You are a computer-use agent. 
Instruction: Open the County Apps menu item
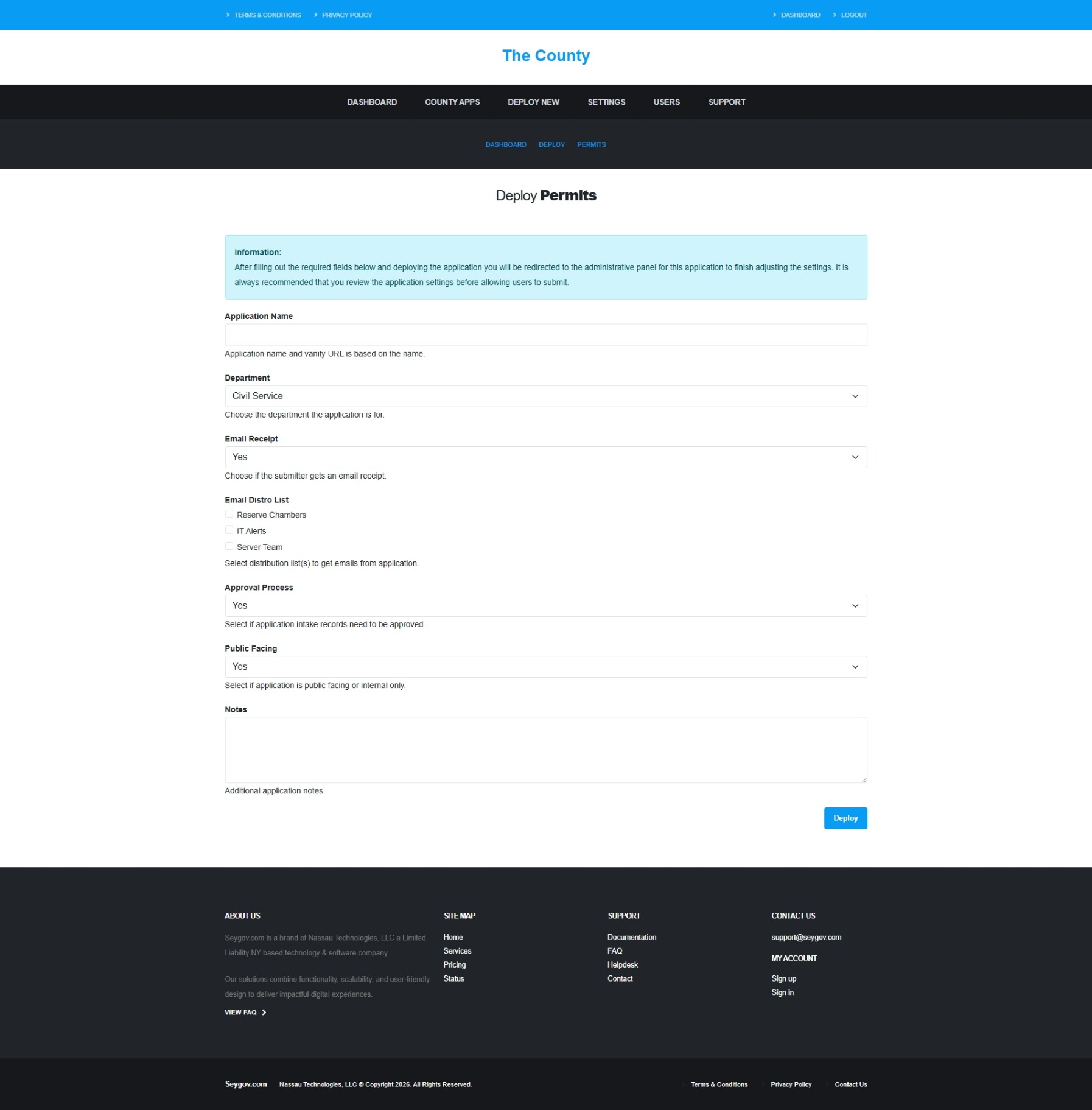click(452, 102)
